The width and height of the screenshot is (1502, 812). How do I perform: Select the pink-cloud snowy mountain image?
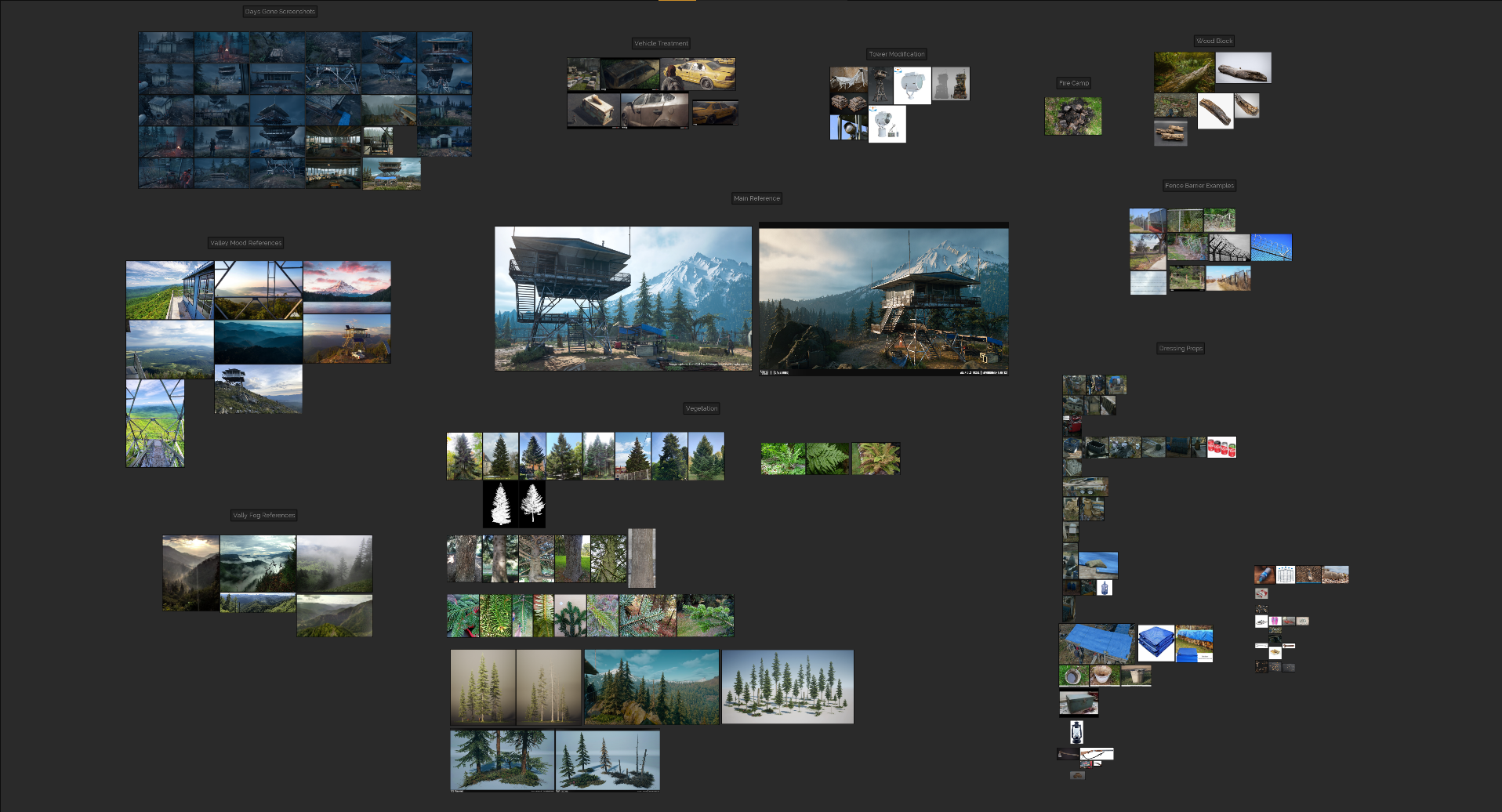(x=346, y=287)
